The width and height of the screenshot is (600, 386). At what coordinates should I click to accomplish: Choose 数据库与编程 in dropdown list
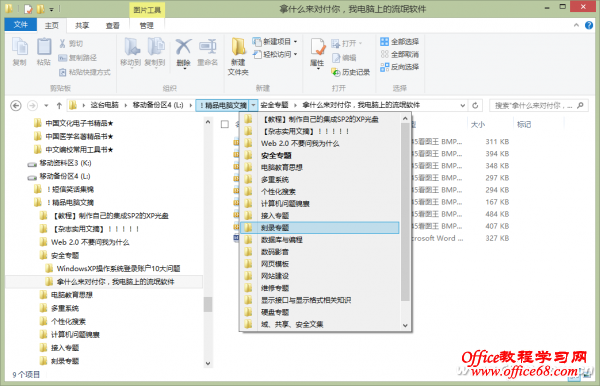click(320, 240)
